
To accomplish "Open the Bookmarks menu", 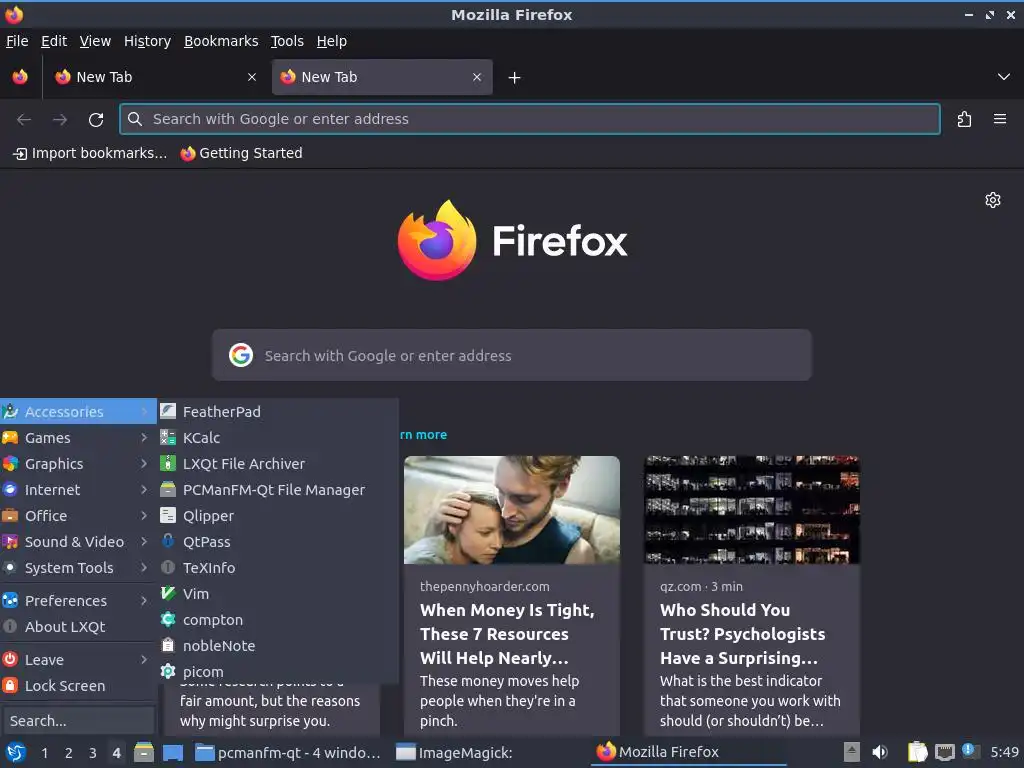I will [221, 41].
